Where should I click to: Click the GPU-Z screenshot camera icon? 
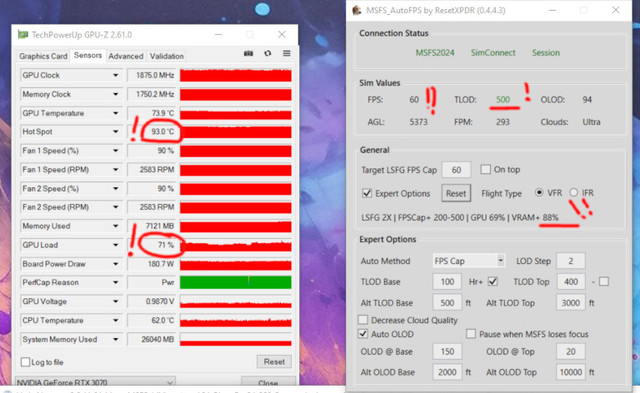pos(248,53)
